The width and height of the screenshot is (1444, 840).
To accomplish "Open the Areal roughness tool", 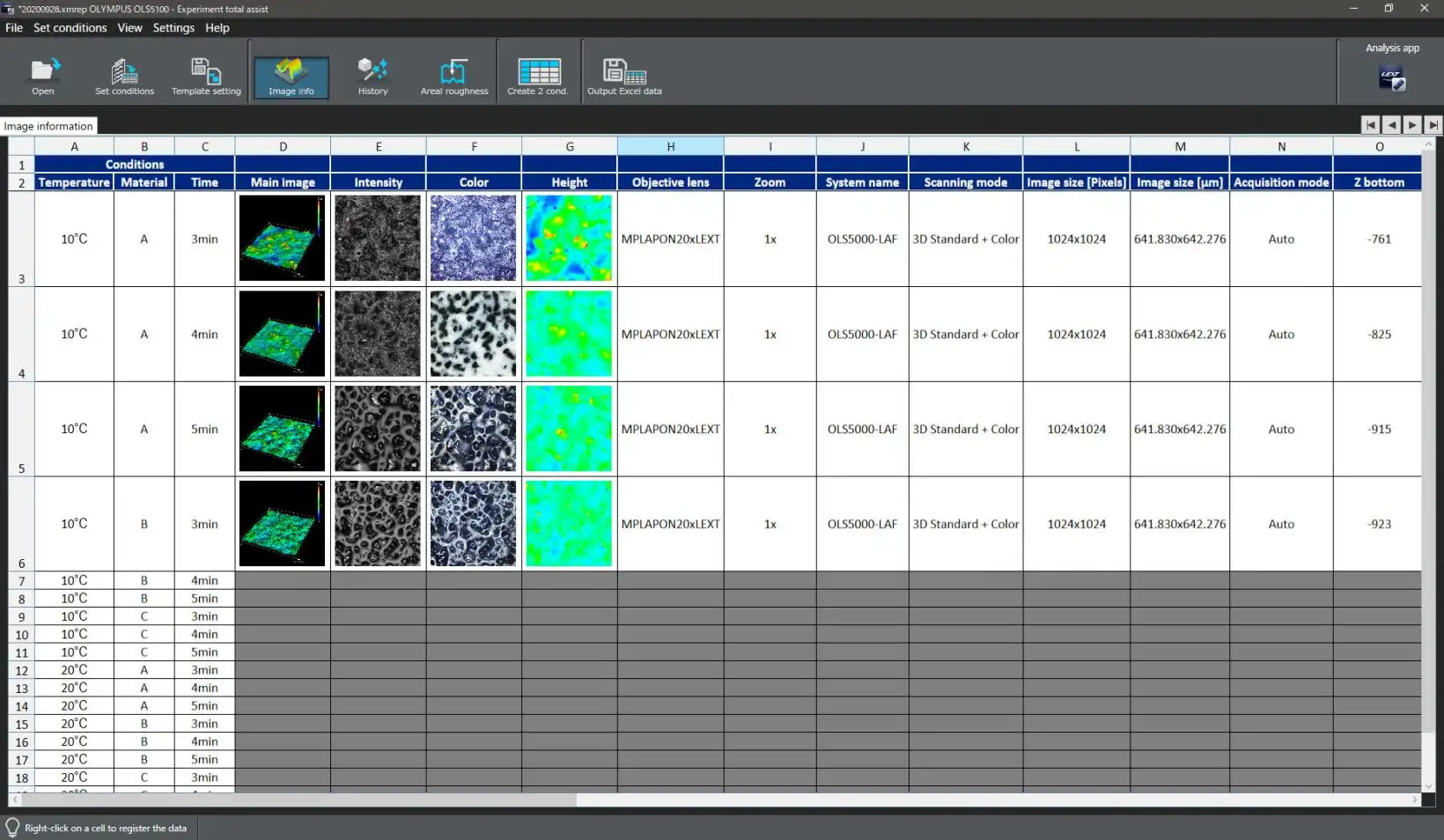I will [453, 76].
